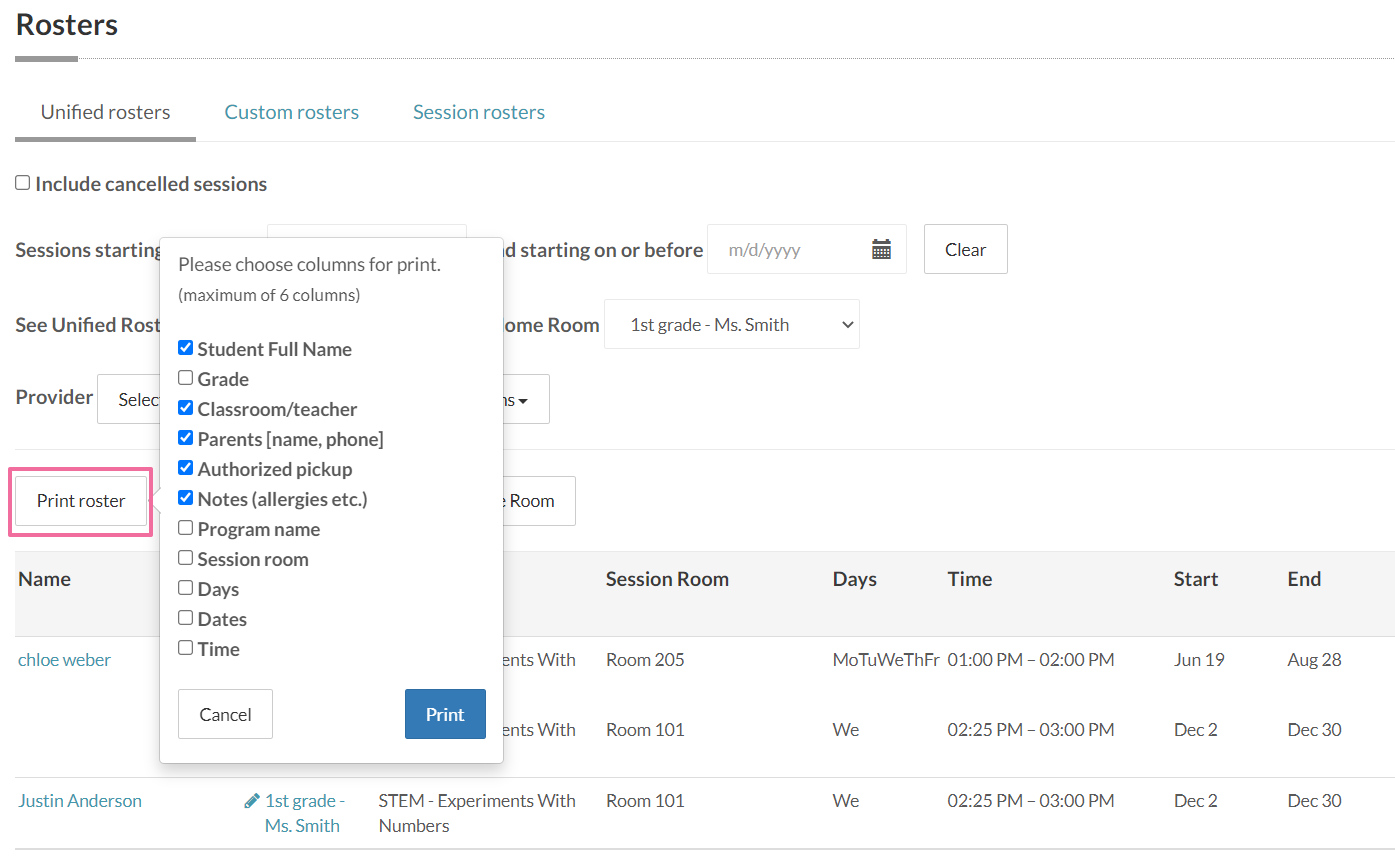
Task: Check the Time column option
Action: (185, 648)
